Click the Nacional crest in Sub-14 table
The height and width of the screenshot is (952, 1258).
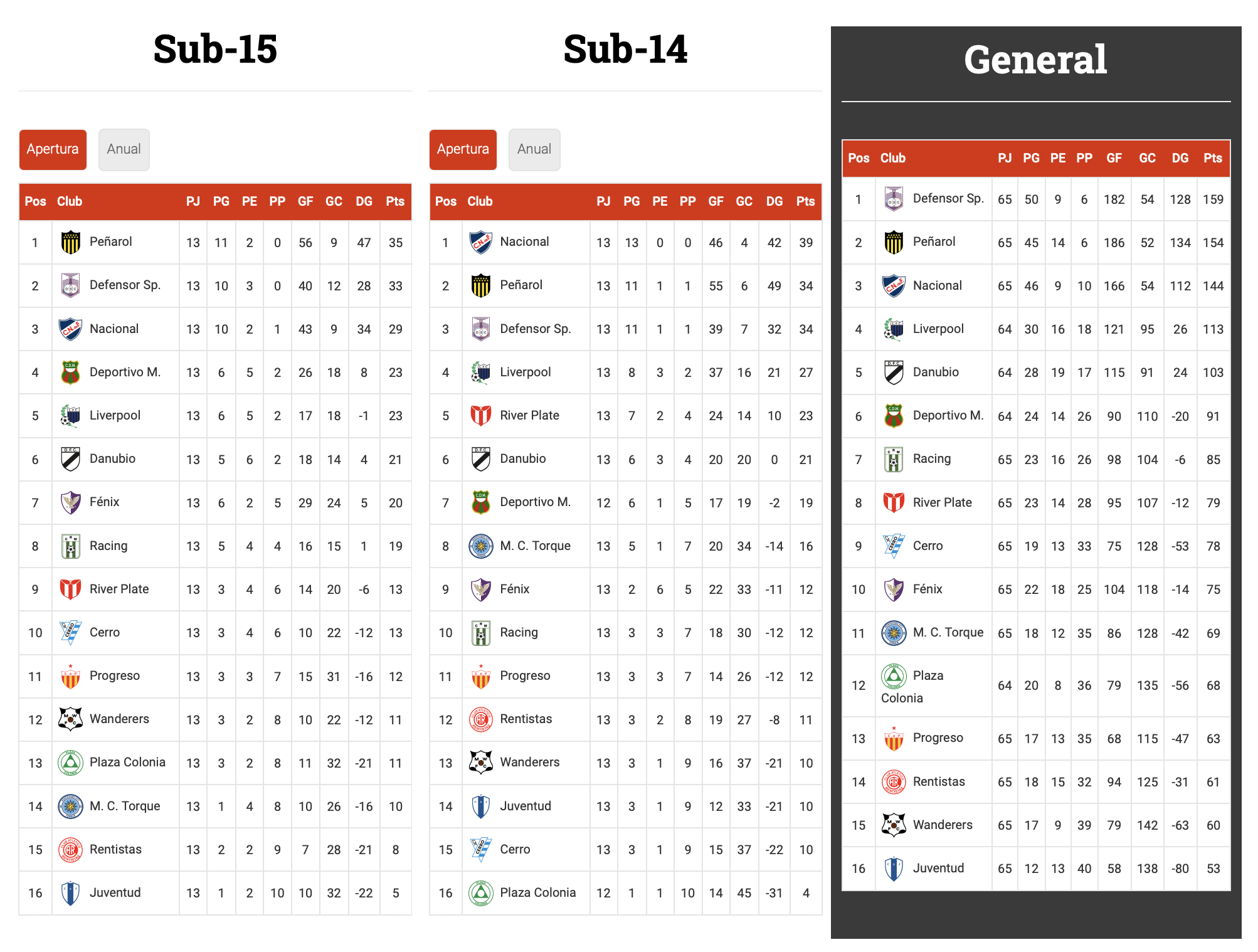pyautogui.click(x=481, y=242)
